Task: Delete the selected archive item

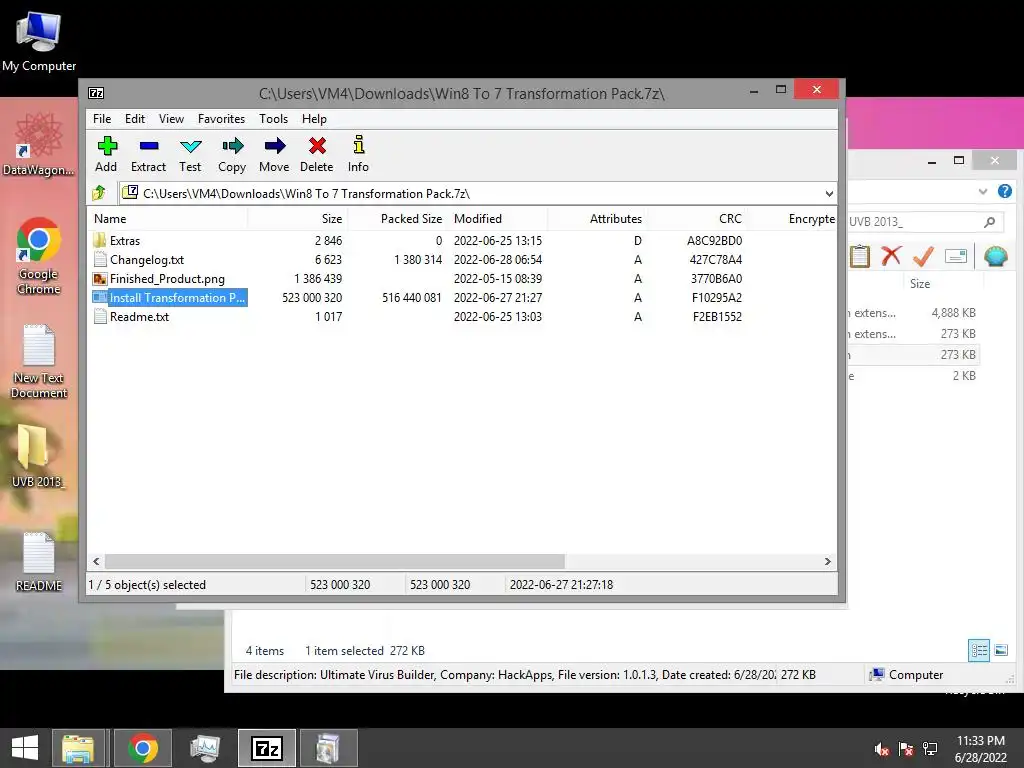Action: click(x=317, y=154)
